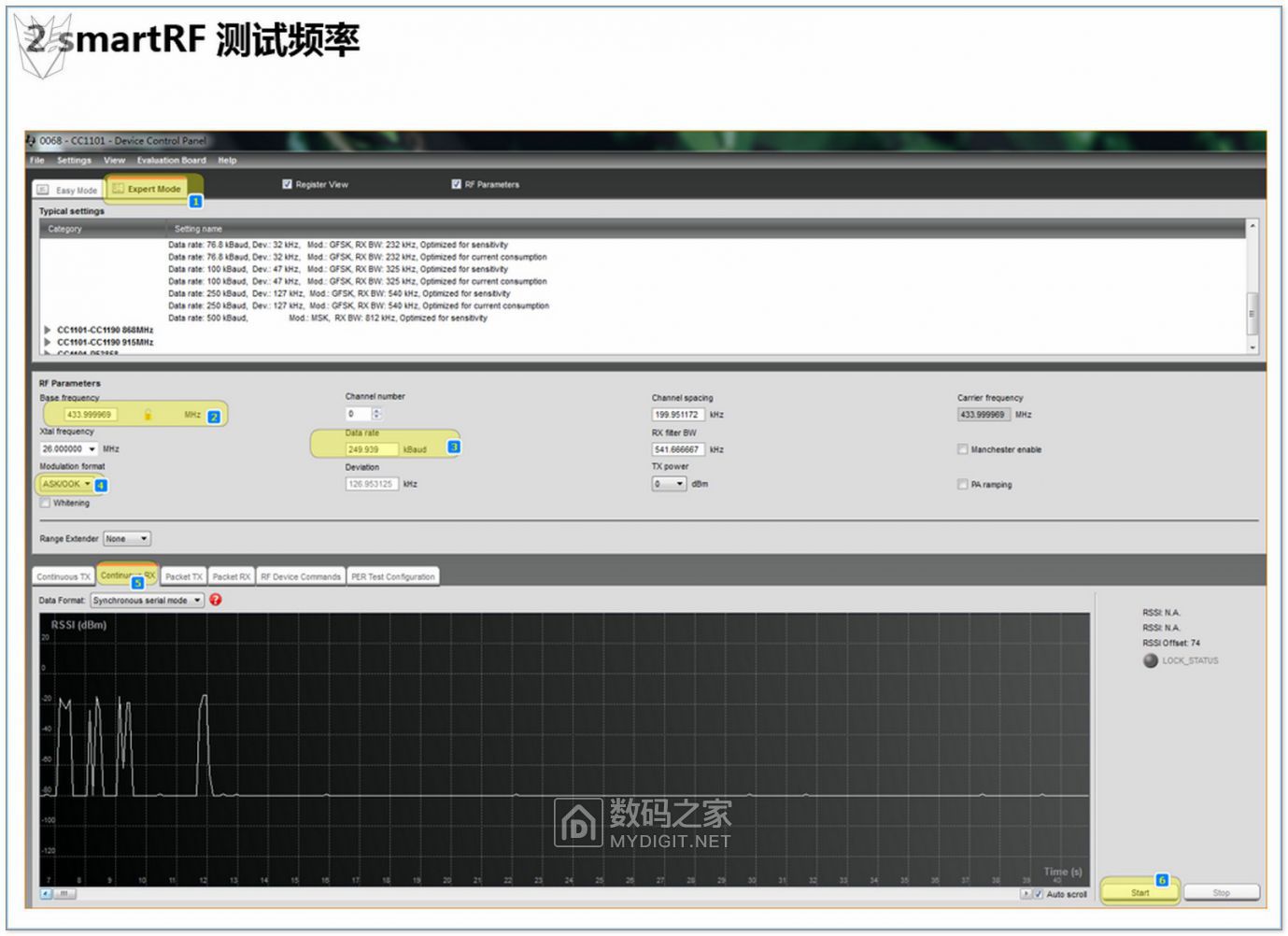
Task: Open the Evaluation Board menu
Action: (171, 161)
